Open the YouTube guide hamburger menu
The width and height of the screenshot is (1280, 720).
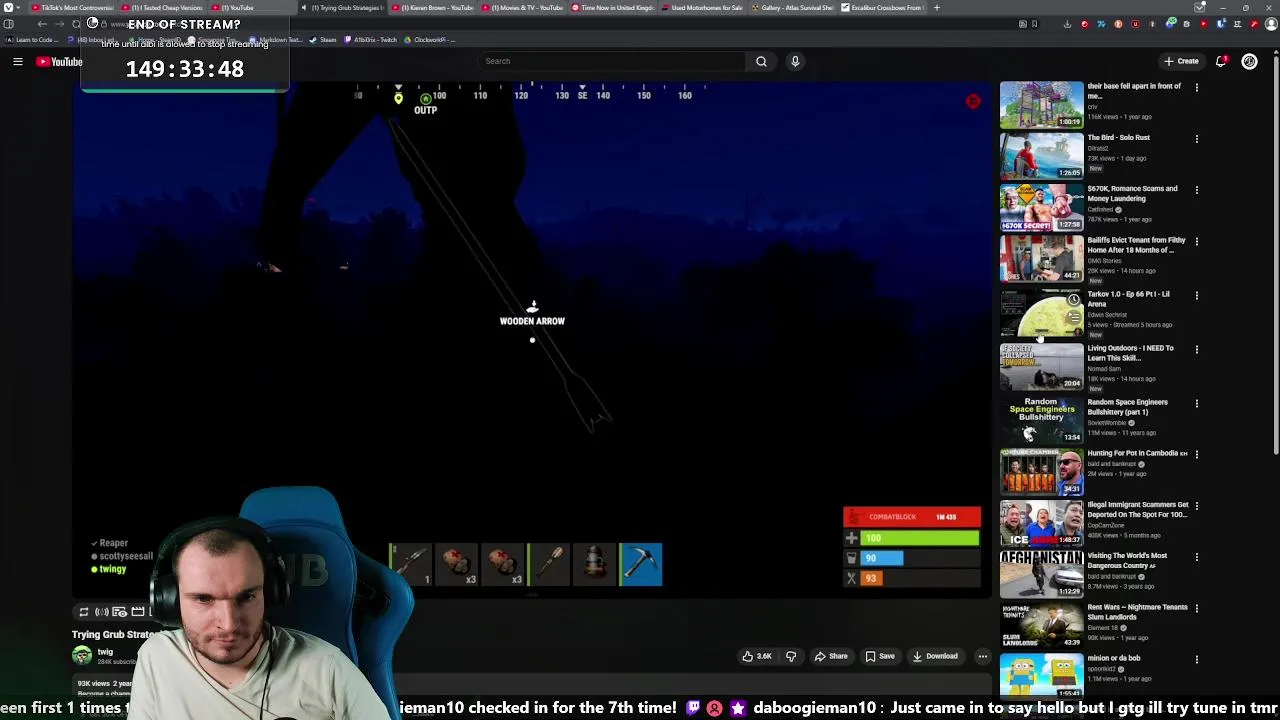click(x=17, y=62)
